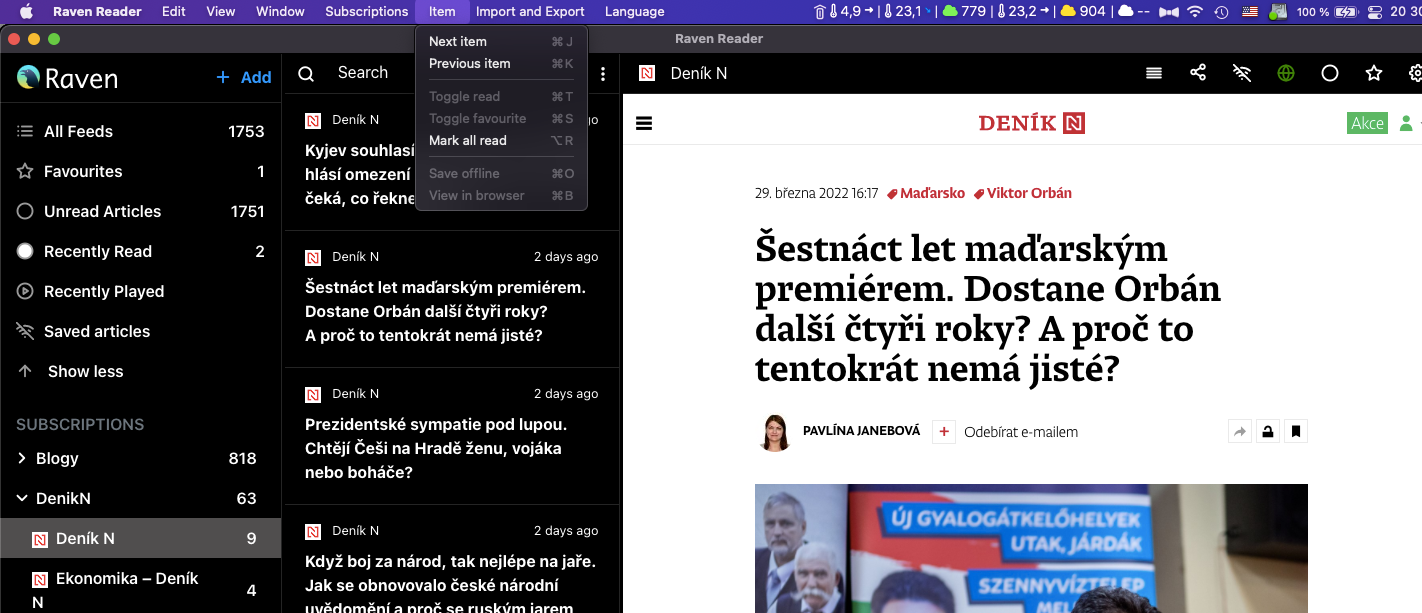This screenshot has width=1422, height=613.
Task: Follow the Viktor Orbán tag link
Action: pos(1023,193)
